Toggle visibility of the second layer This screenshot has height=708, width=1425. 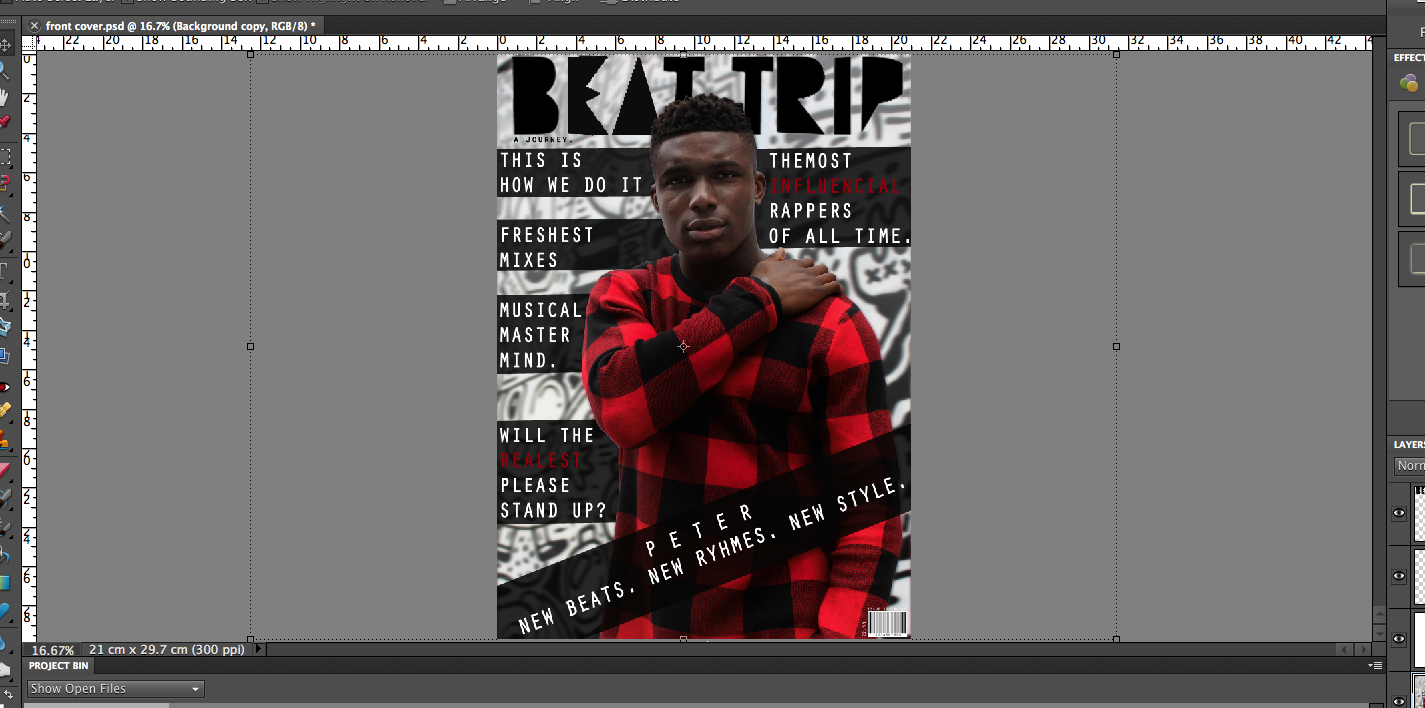[1400, 576]
